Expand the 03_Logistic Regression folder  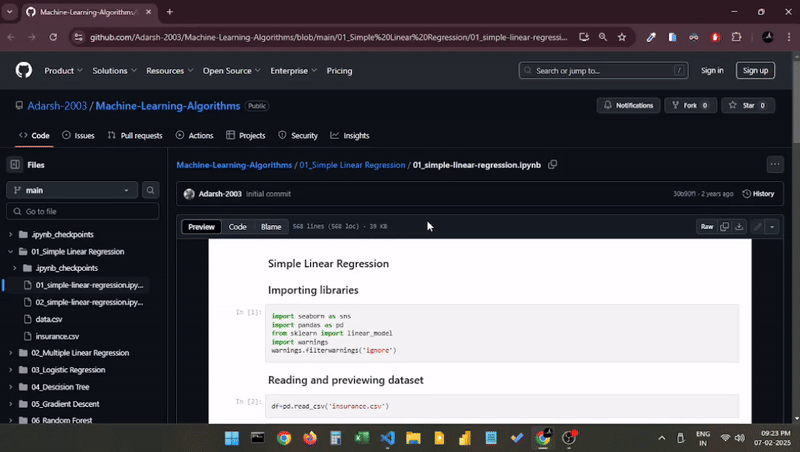10,369
